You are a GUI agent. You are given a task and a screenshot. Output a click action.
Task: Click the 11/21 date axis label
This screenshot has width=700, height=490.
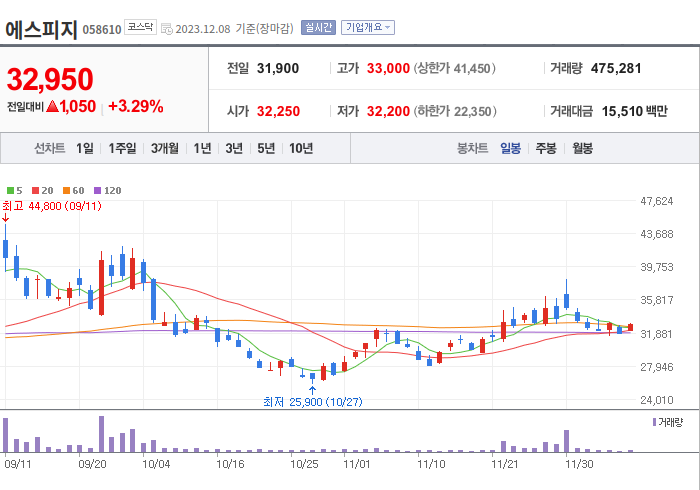505,464
